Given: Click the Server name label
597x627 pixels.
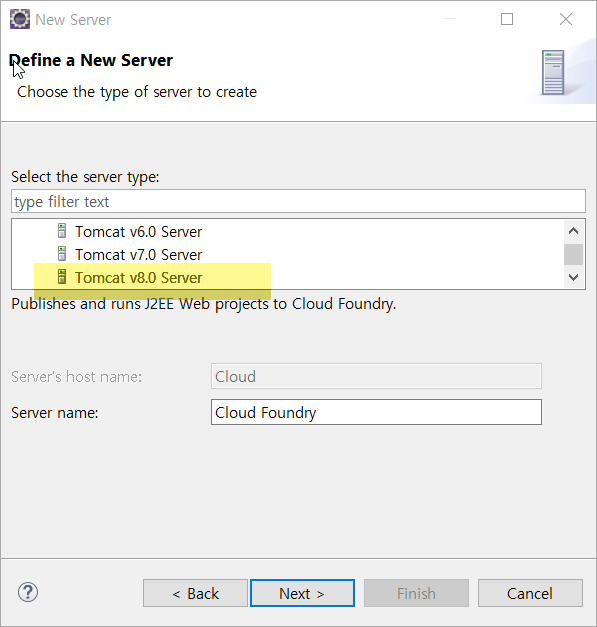Looking at the screenshot, I should click(x=55, y=413).
